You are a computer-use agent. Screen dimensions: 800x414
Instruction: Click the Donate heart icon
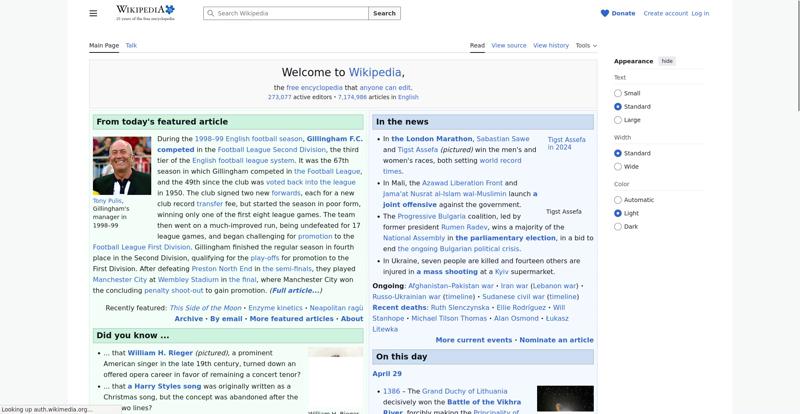coord(605,13)
